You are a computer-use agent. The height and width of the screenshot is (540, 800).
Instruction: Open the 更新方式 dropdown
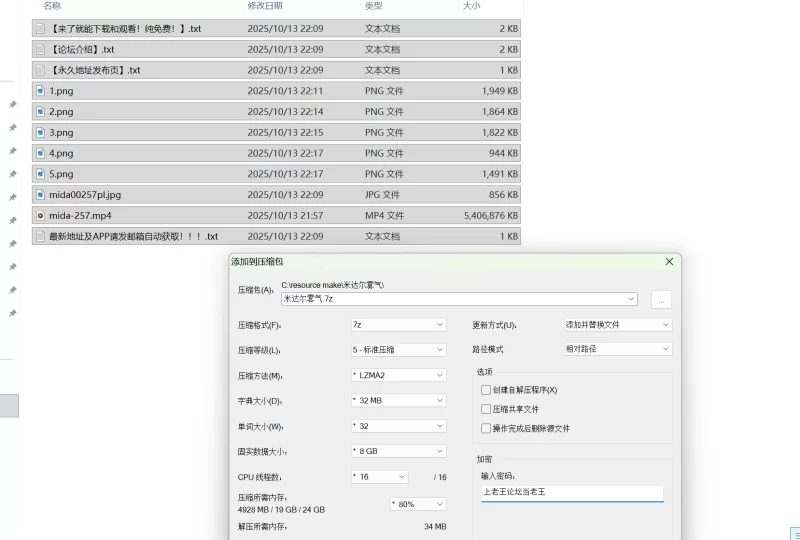617,325
